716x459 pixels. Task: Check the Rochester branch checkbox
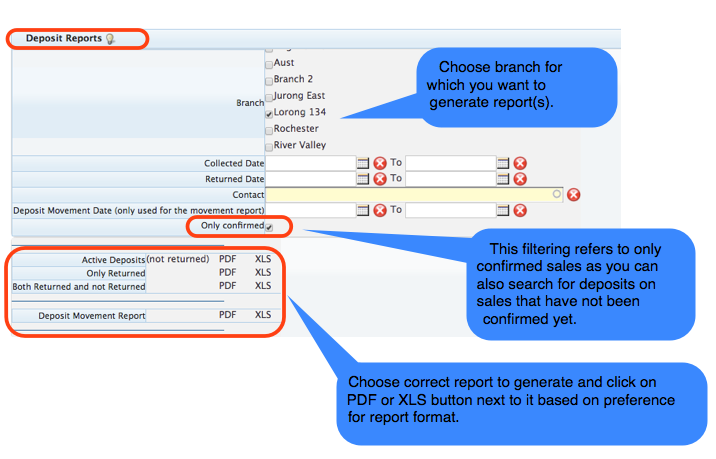point(269,131)
